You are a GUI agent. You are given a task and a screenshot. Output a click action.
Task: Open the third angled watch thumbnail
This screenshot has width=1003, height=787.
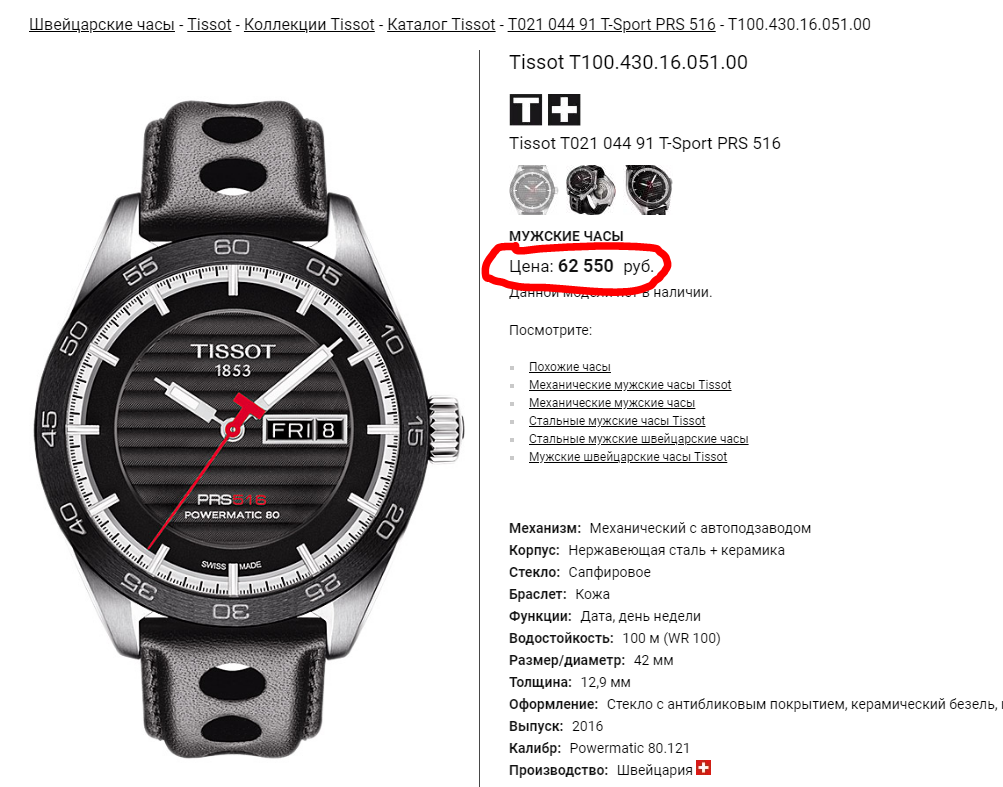pos(649,189)
